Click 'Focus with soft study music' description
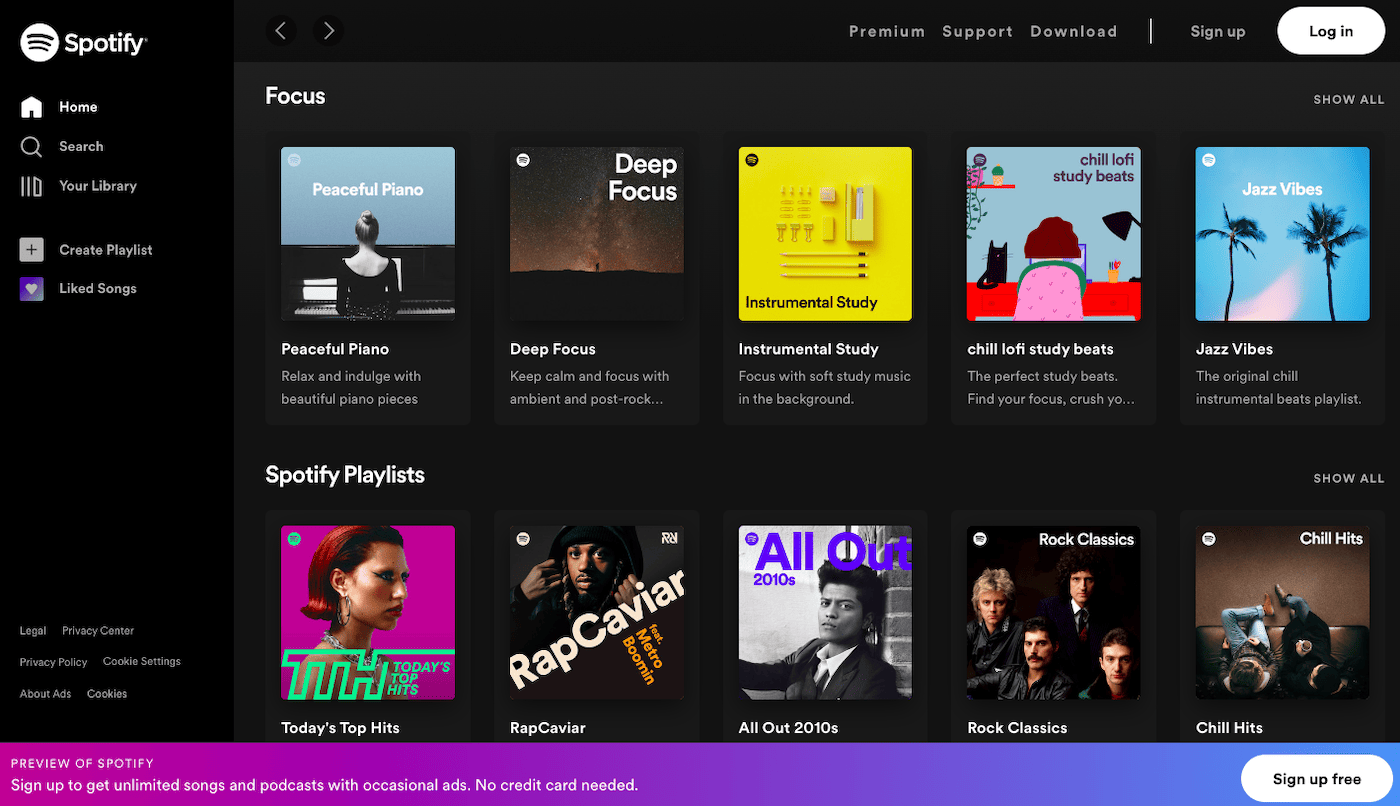The height and width of the screenshot is (806, 1400). coord(825,388)
